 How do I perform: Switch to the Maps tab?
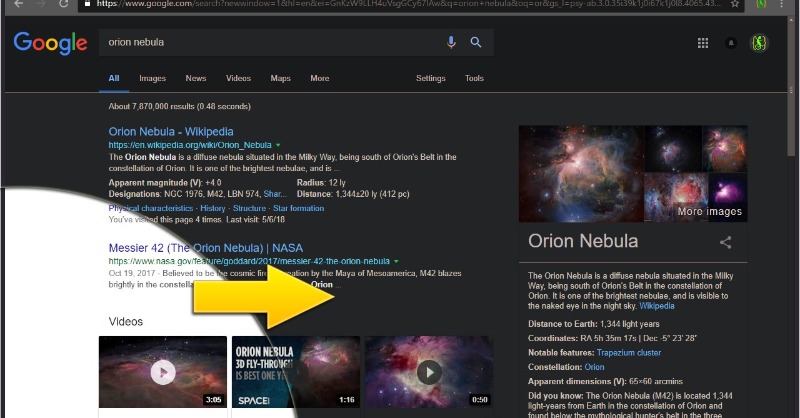coord(281,78)
